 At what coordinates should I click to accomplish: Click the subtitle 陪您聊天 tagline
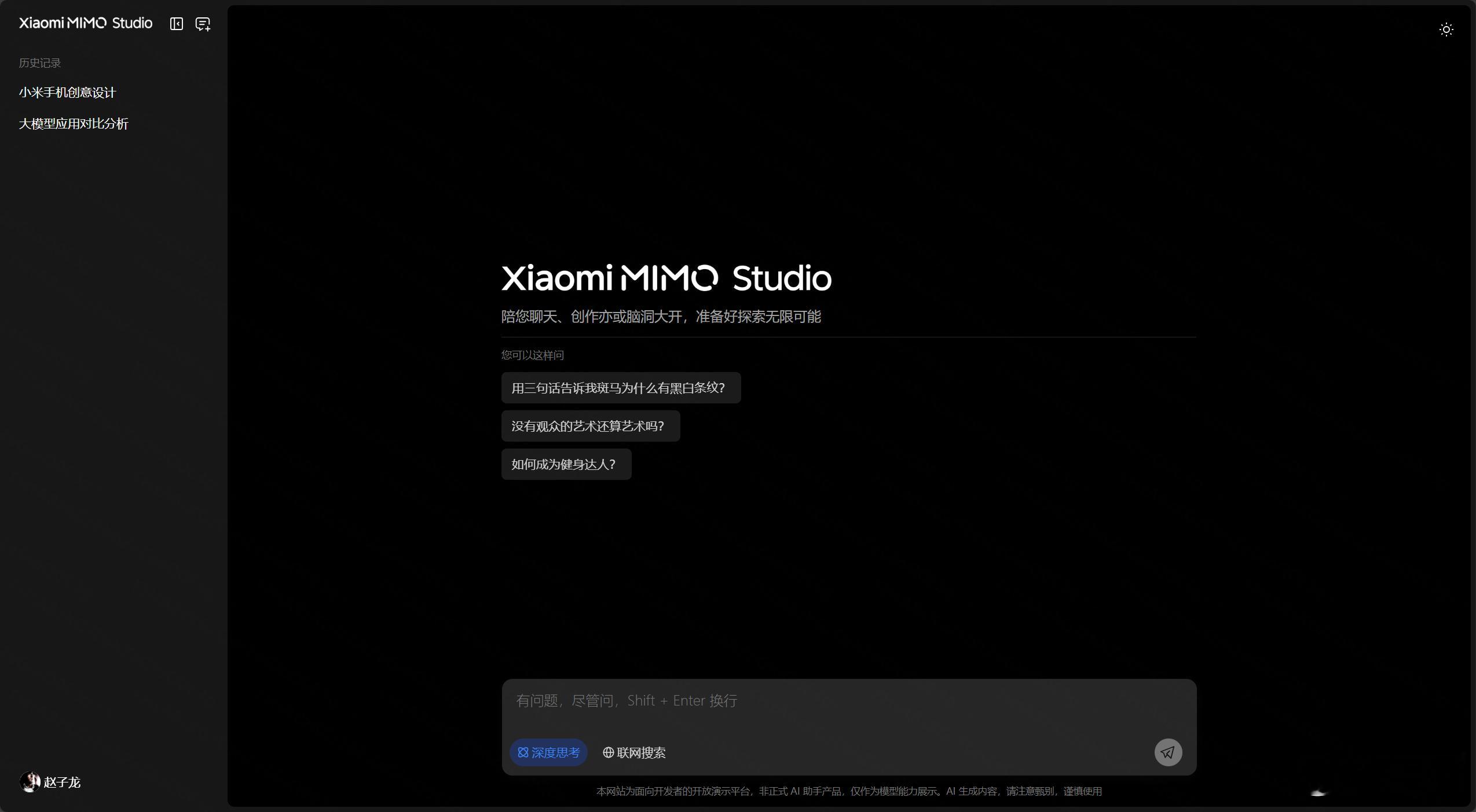661,317
